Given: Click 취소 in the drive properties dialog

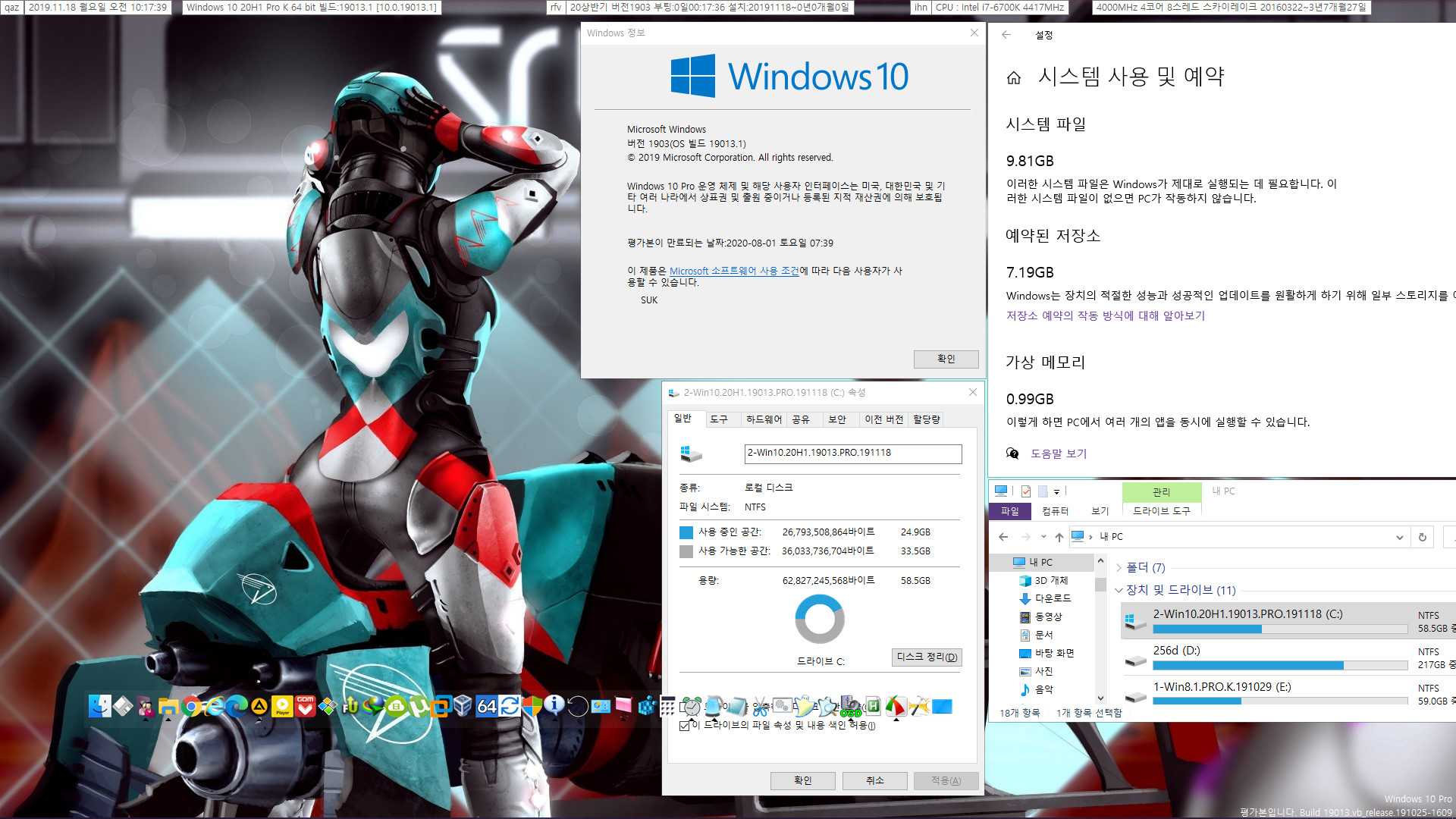Looking at the screenshot, I should (875, 780).
